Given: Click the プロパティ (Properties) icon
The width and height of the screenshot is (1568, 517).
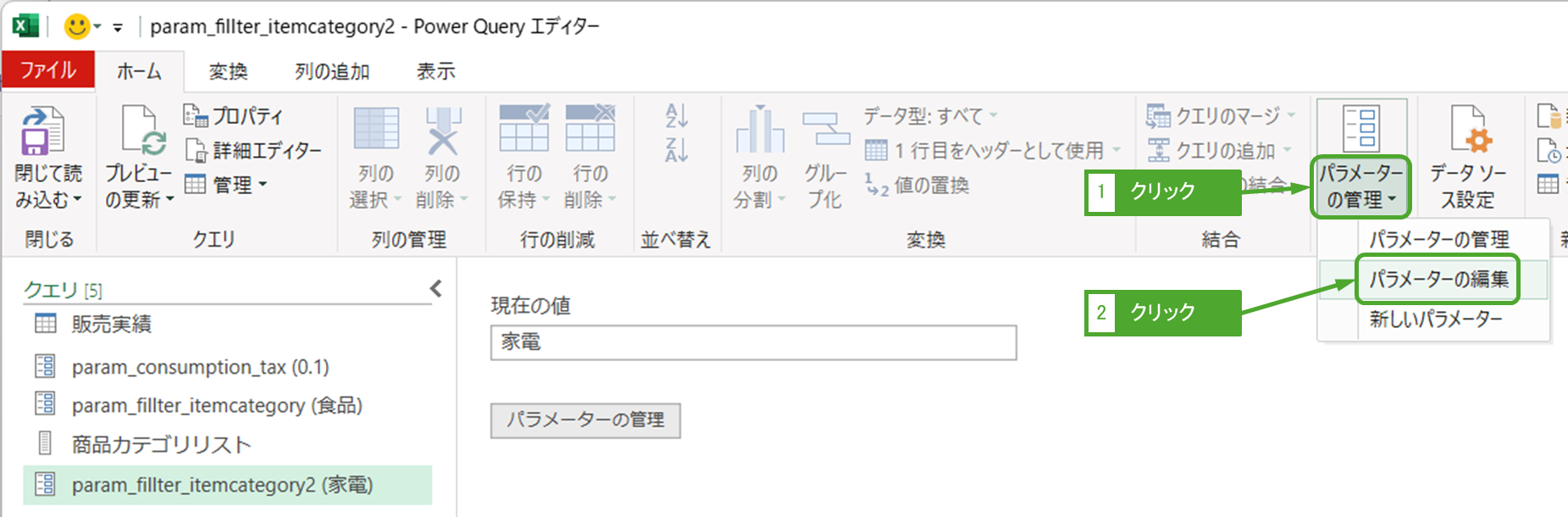Looking at the screenshot, I should 196,115.
